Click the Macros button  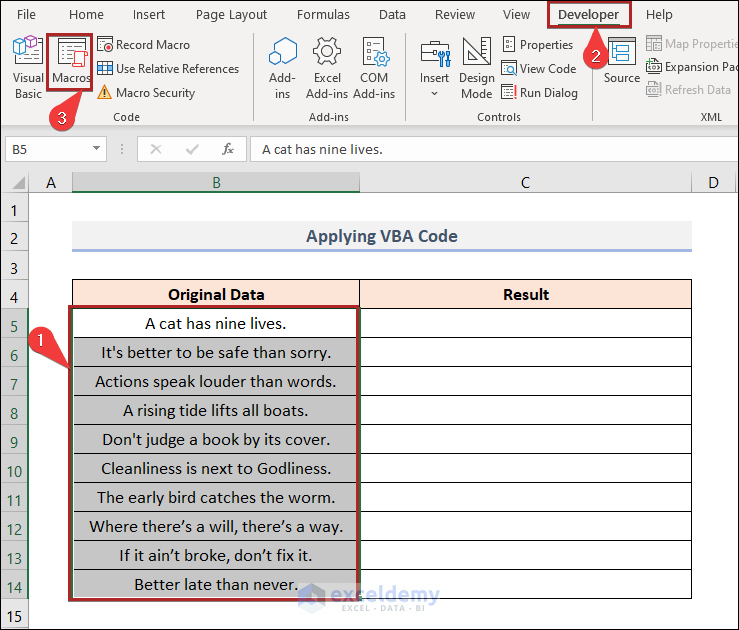point(70,65)
